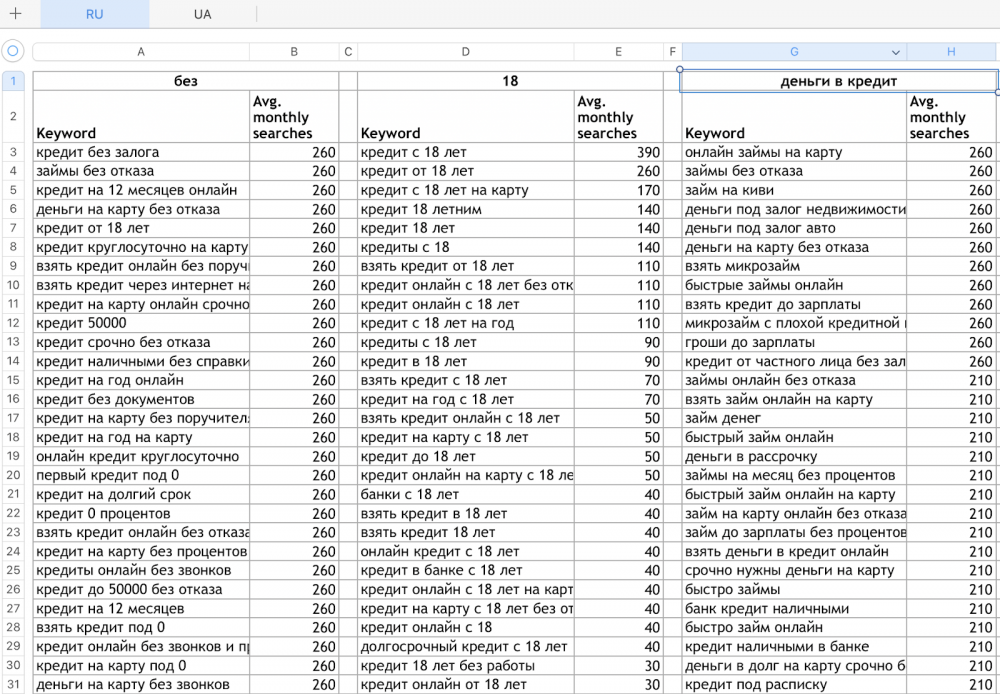
Task: Click 'Avg. monthly searches' header in column E
Action: 618,117
